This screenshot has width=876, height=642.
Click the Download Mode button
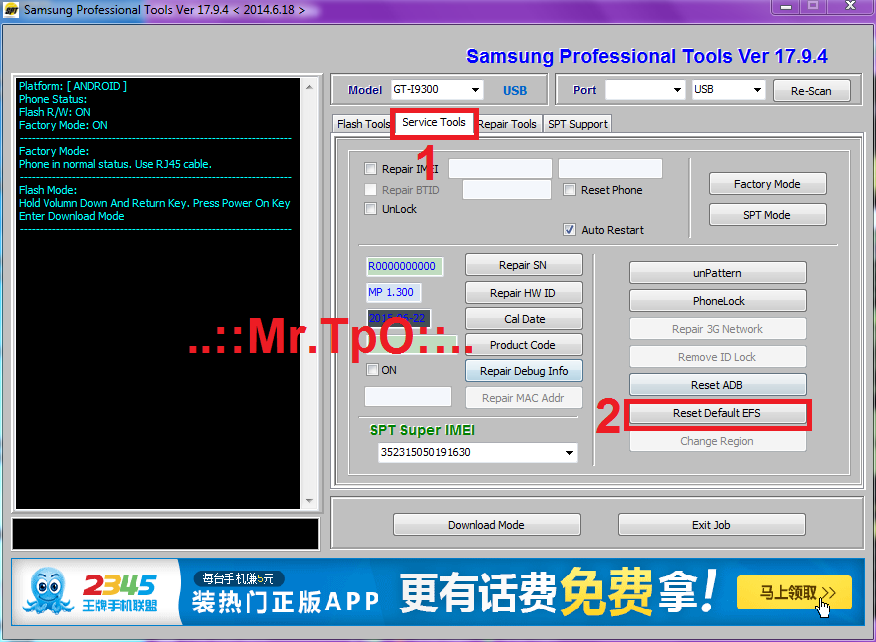(487, 525)
